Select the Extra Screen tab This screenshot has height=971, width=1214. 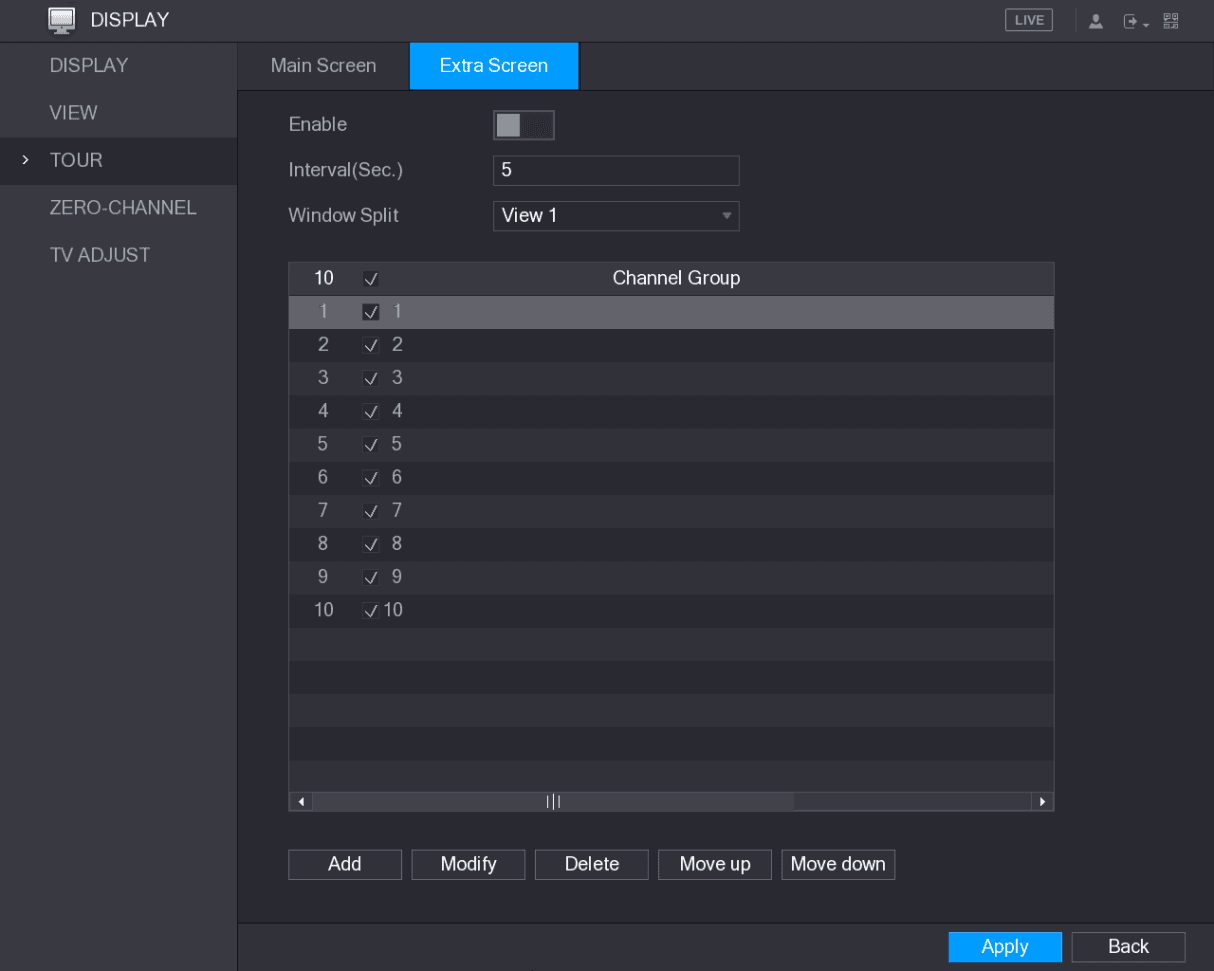pos(494,66)
